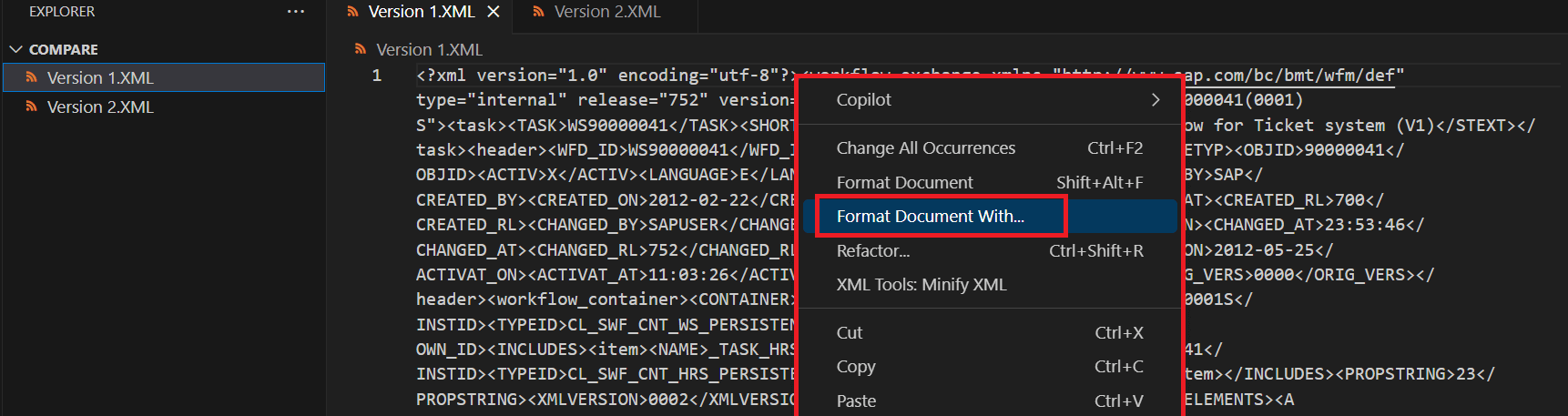Open Explorer more actions ellipsis
This screenshot has height=416, width=1568.
296,12
